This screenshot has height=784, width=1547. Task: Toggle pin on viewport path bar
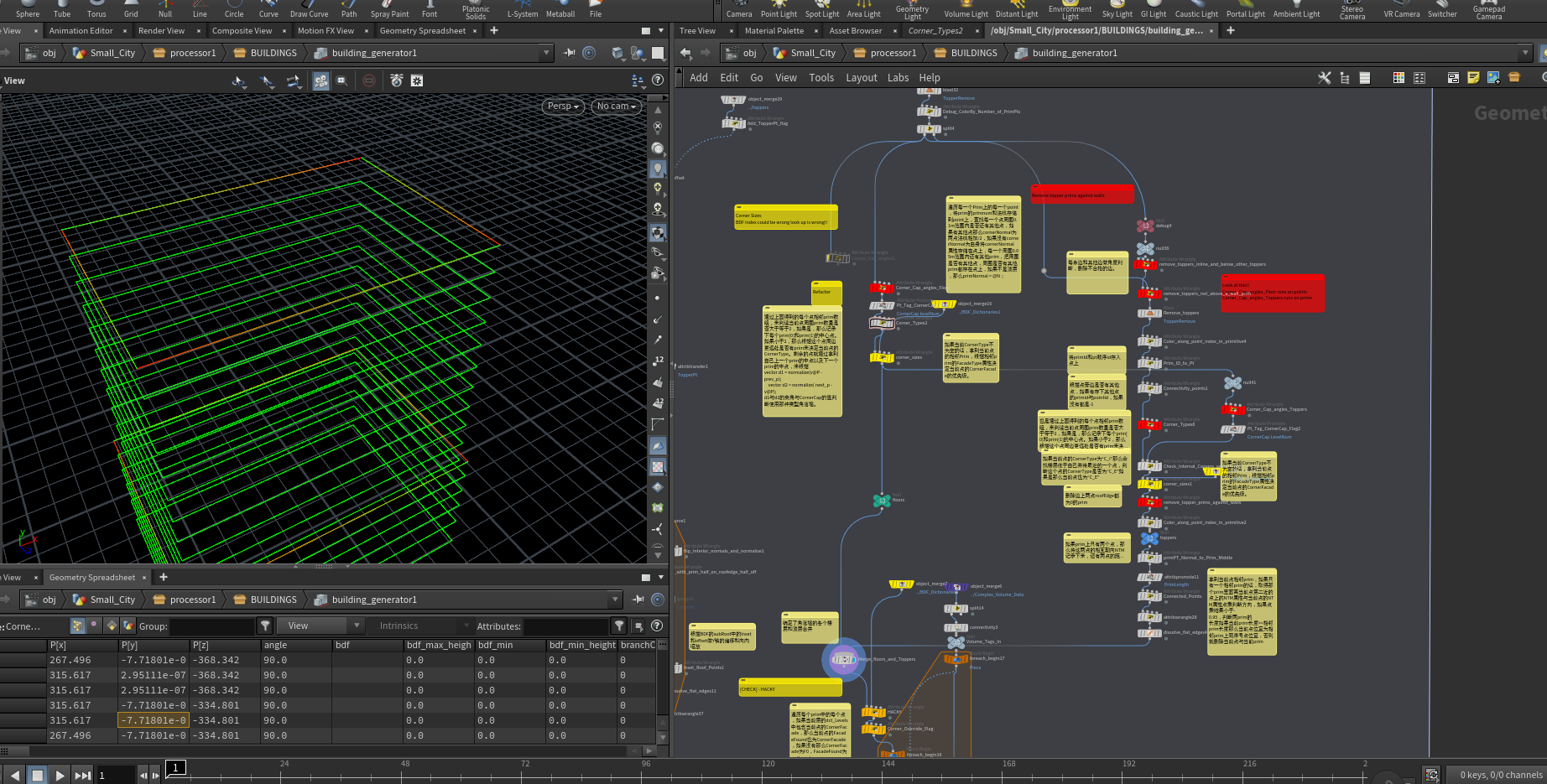pos(570,53)
